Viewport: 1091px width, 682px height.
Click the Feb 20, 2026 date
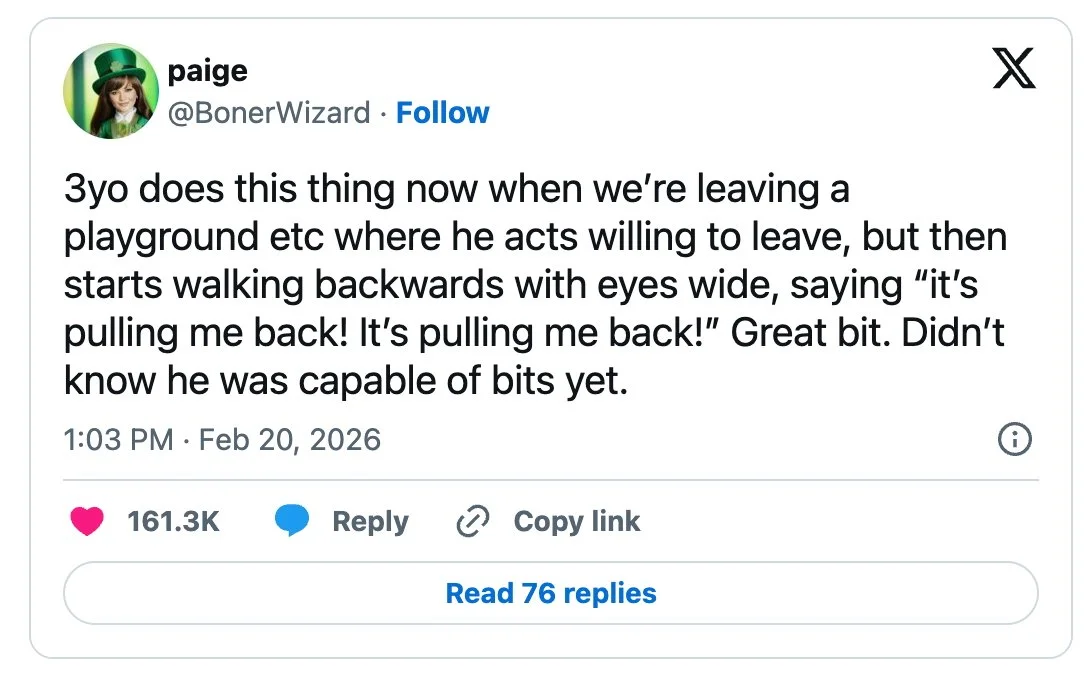[290, 439]
